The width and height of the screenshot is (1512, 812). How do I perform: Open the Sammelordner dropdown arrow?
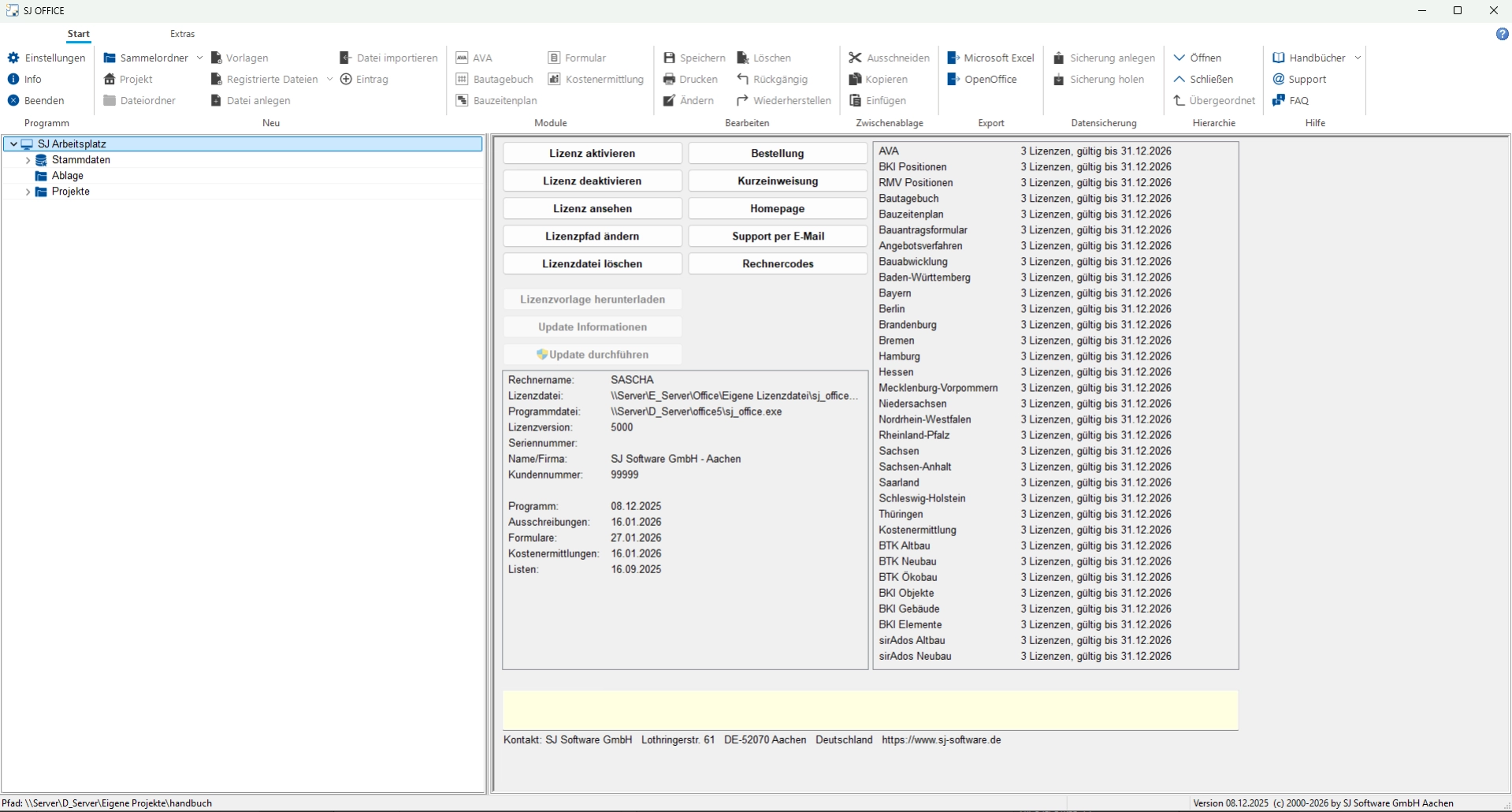coord(199,58)
